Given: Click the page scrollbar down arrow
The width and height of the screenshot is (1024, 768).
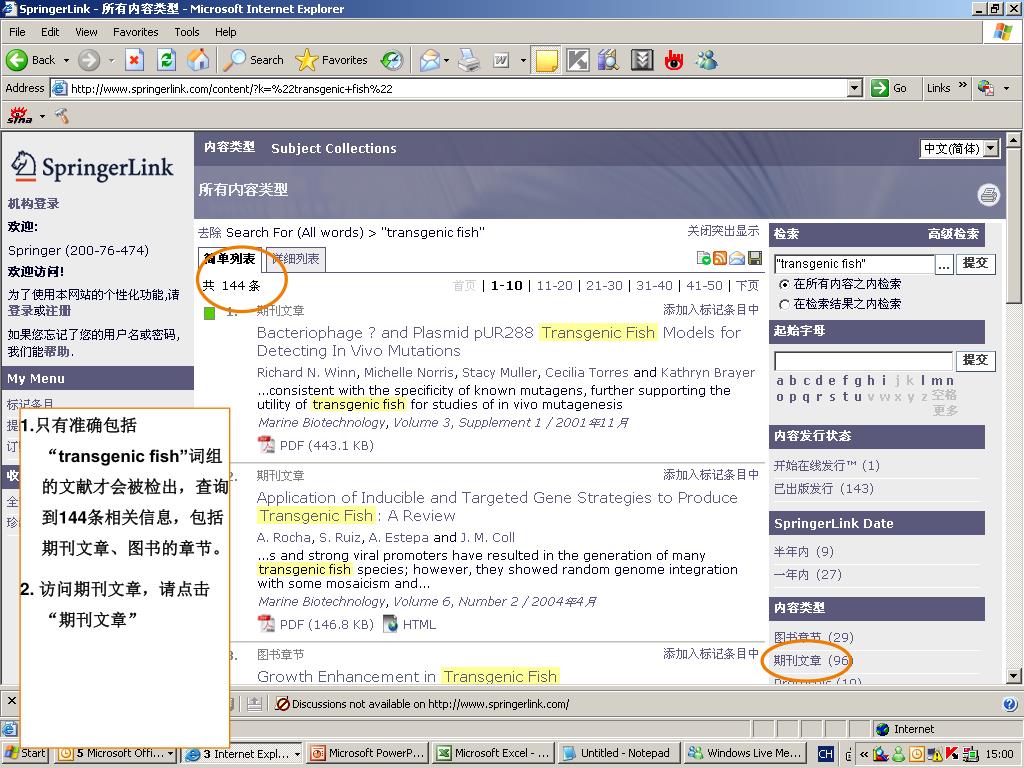Looking at the screenshot, I should pyautogui.click(x=1014, y=677).
